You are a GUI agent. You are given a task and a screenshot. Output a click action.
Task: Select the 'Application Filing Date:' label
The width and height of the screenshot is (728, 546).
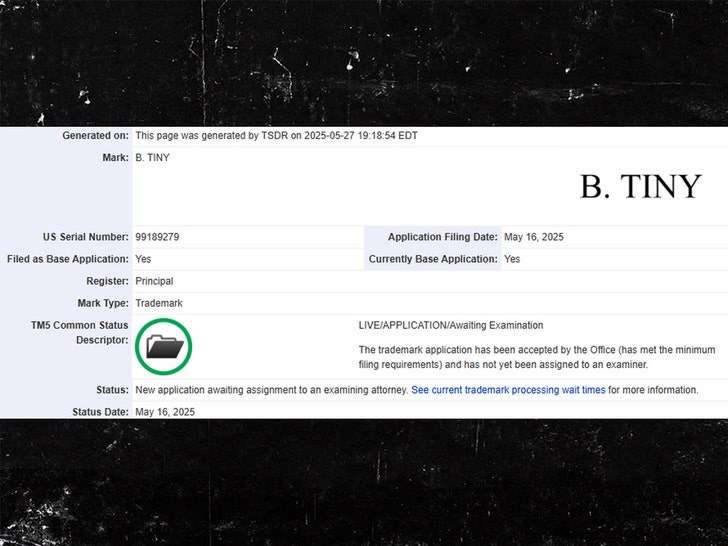point(443,237)
